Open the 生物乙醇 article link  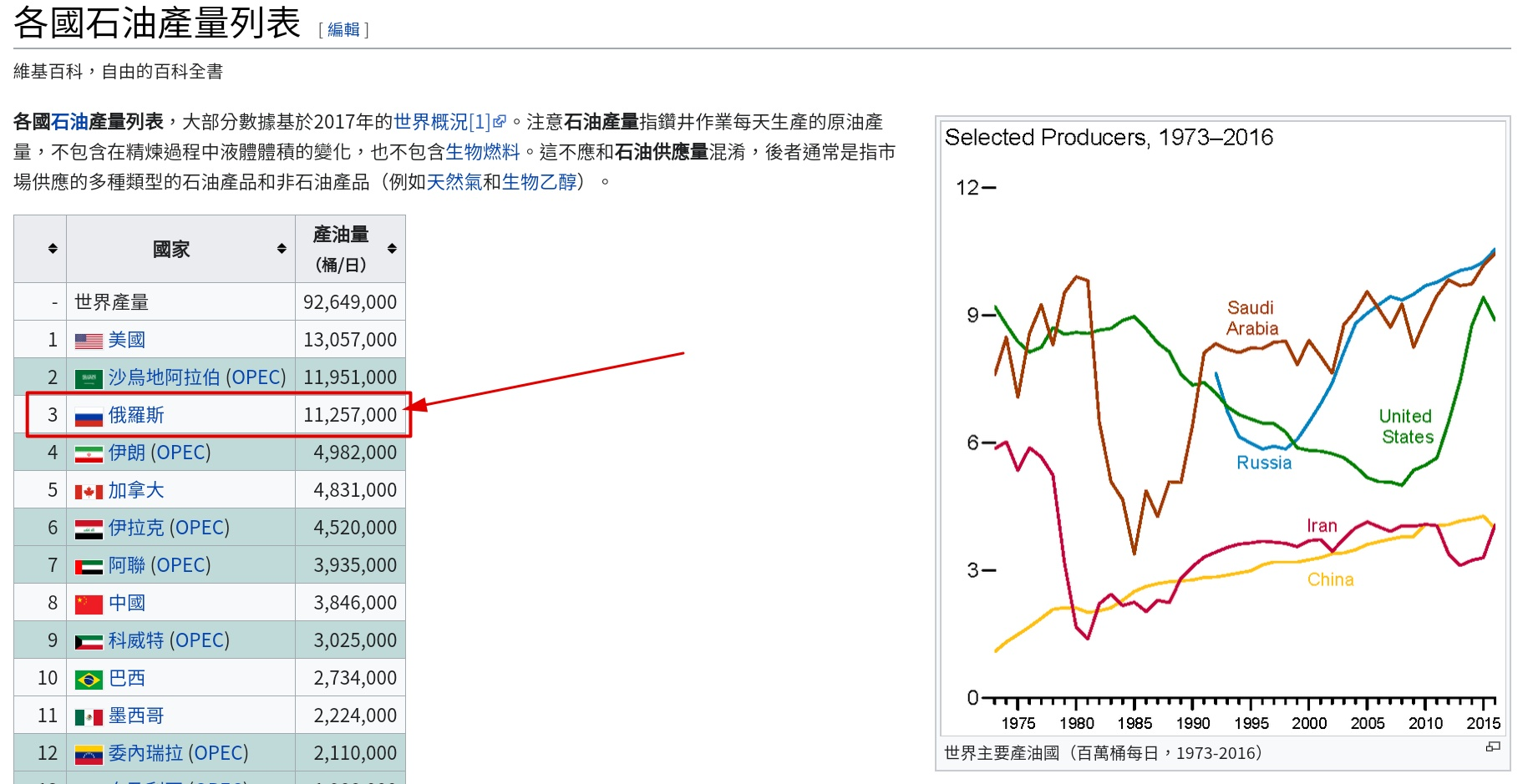point(539,182)
